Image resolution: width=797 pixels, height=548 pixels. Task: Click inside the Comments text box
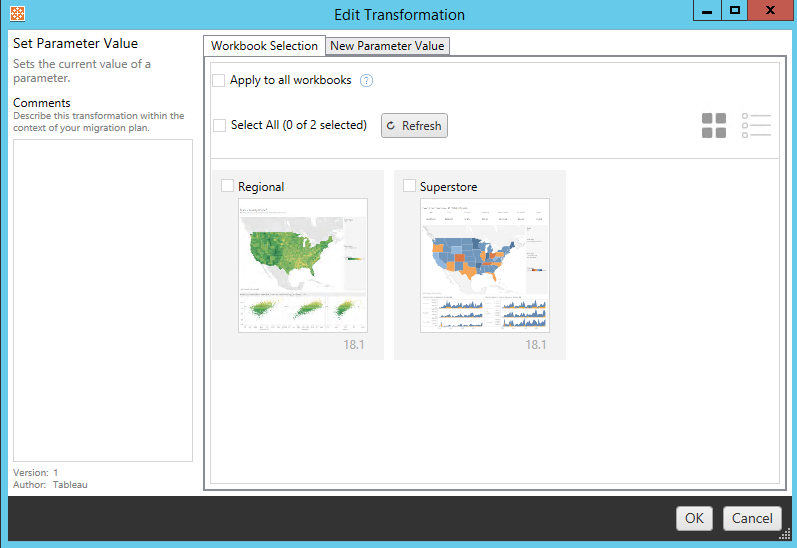(x=102, y=300)
